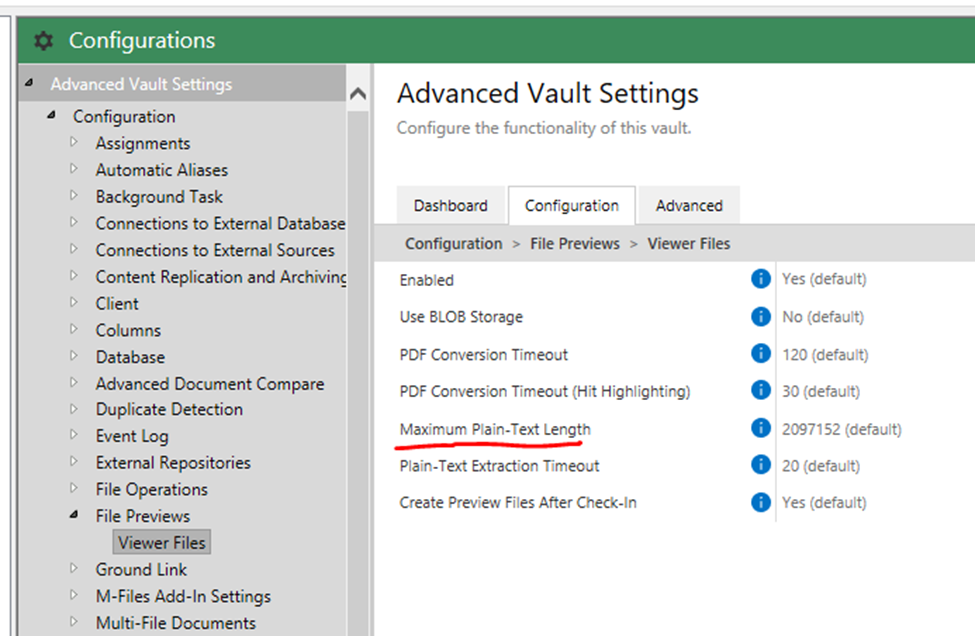Image resolution: width=975 pixels, height=636 pixels.
Task: Select Automatic Aliases in the tree
Action: (162, 170)
